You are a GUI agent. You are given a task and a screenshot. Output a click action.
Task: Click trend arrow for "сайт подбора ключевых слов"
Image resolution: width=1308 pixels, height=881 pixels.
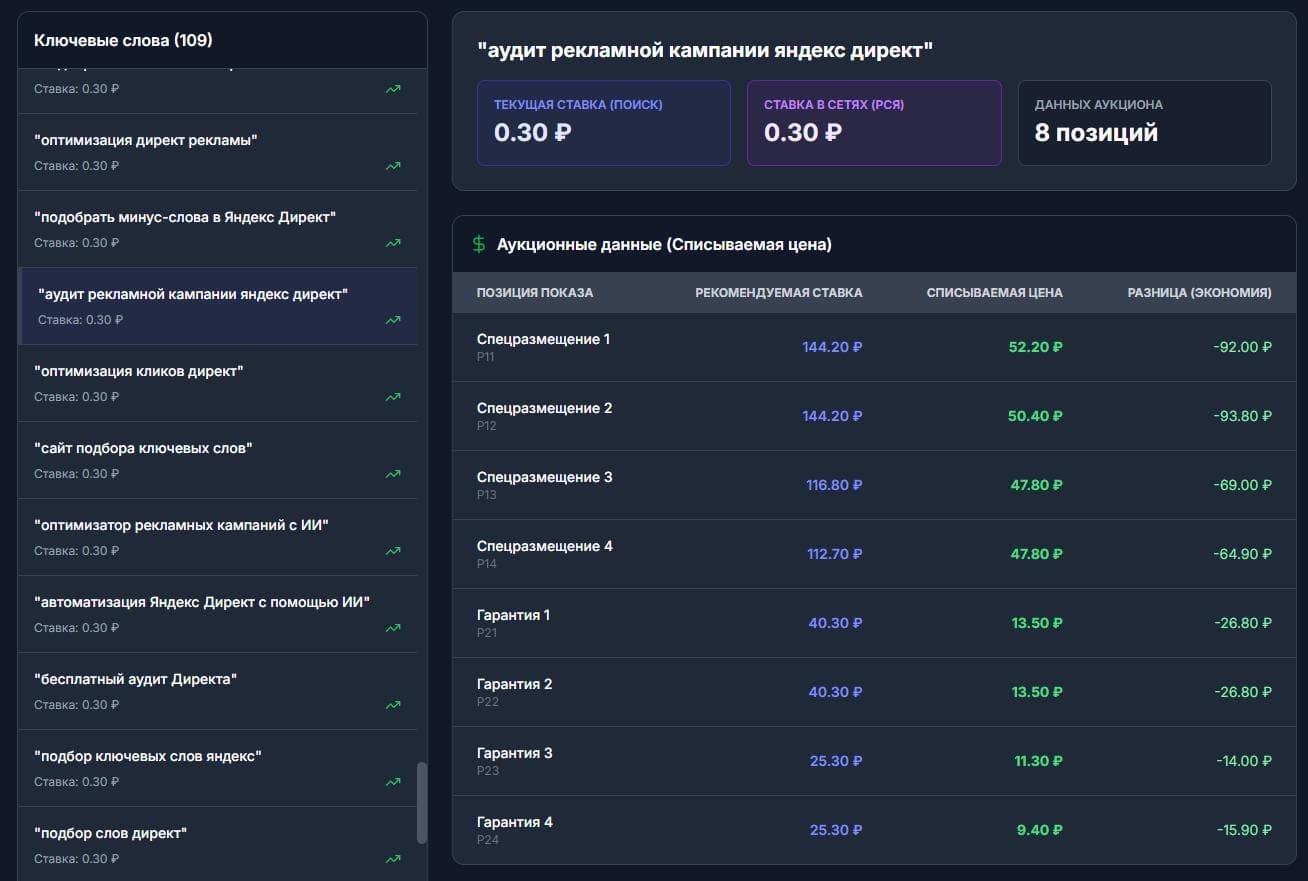point(393,474)
